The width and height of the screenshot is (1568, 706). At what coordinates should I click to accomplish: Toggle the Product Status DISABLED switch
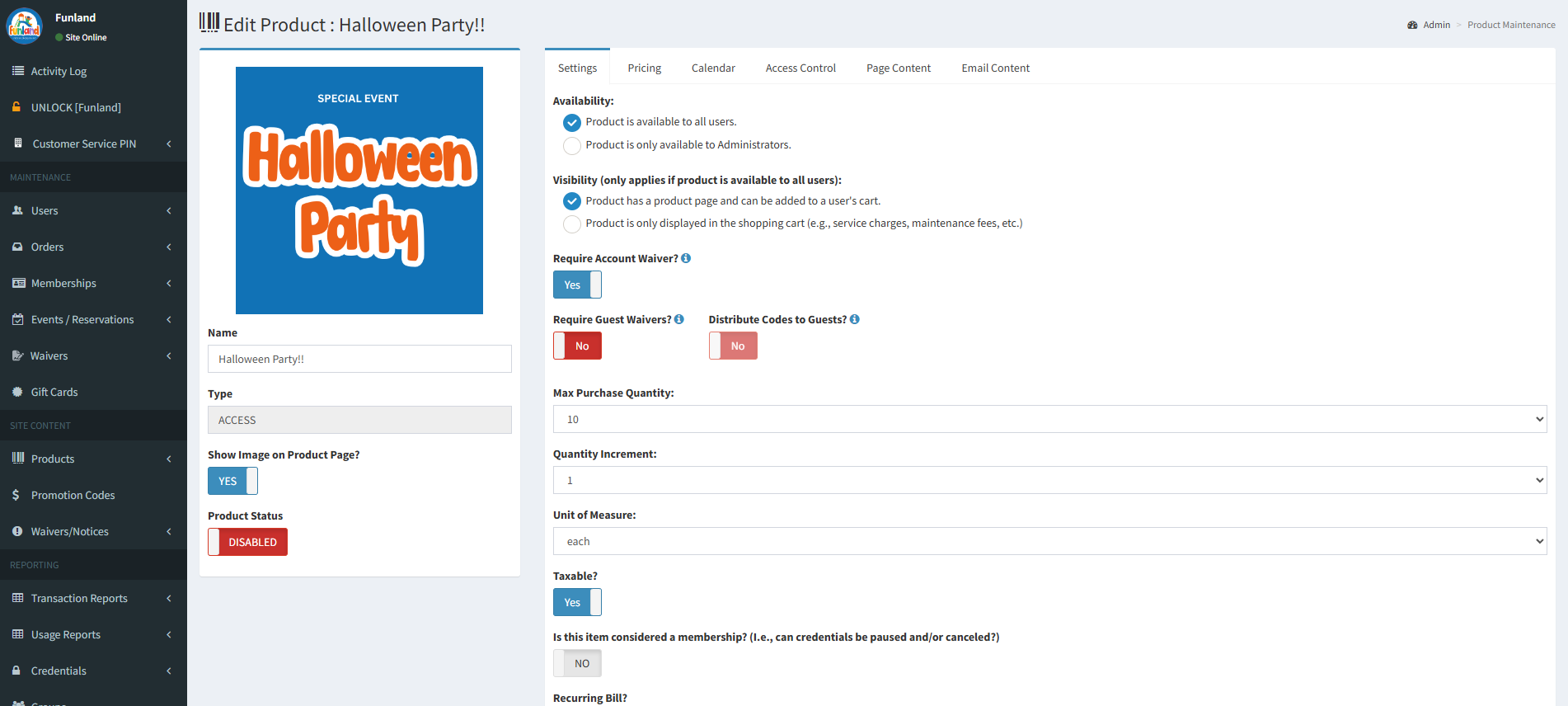click(x=247, y=542)
